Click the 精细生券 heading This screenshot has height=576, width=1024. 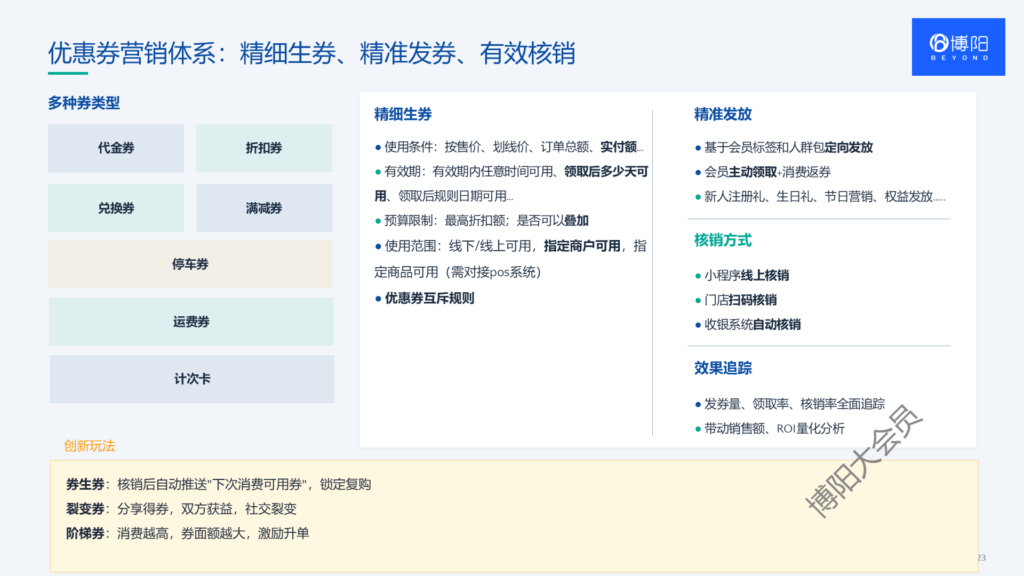pyautogui.click(x=403, y=114)
